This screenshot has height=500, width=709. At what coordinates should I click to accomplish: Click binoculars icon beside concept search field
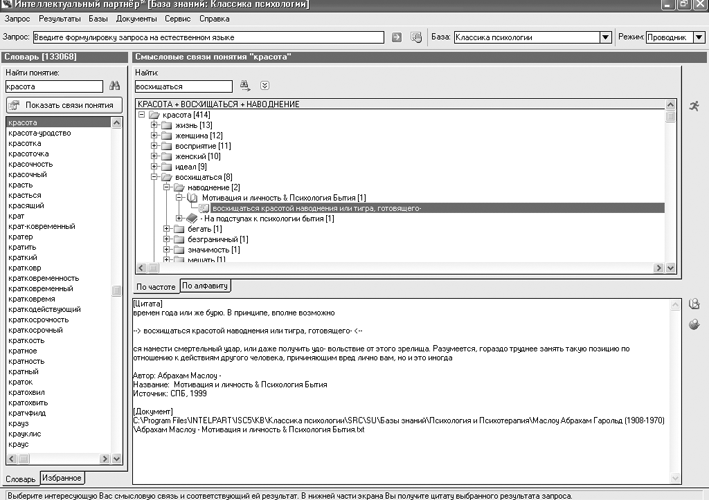[x=114, y=87]
